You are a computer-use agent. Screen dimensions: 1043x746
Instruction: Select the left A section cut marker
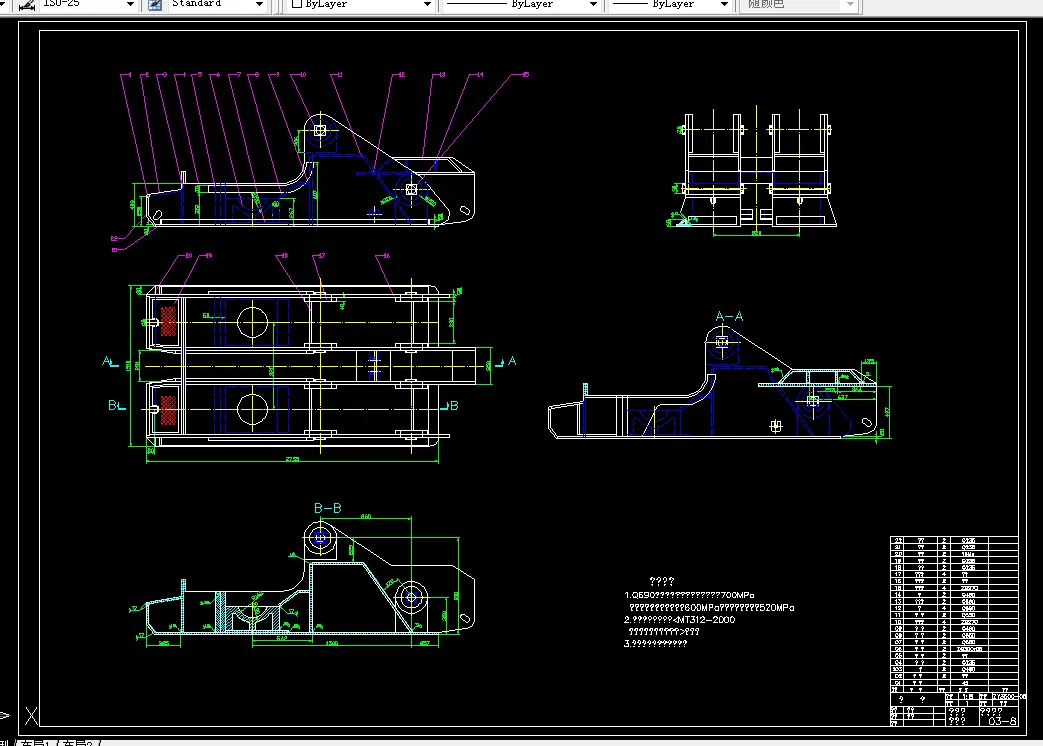coord(110,362)
